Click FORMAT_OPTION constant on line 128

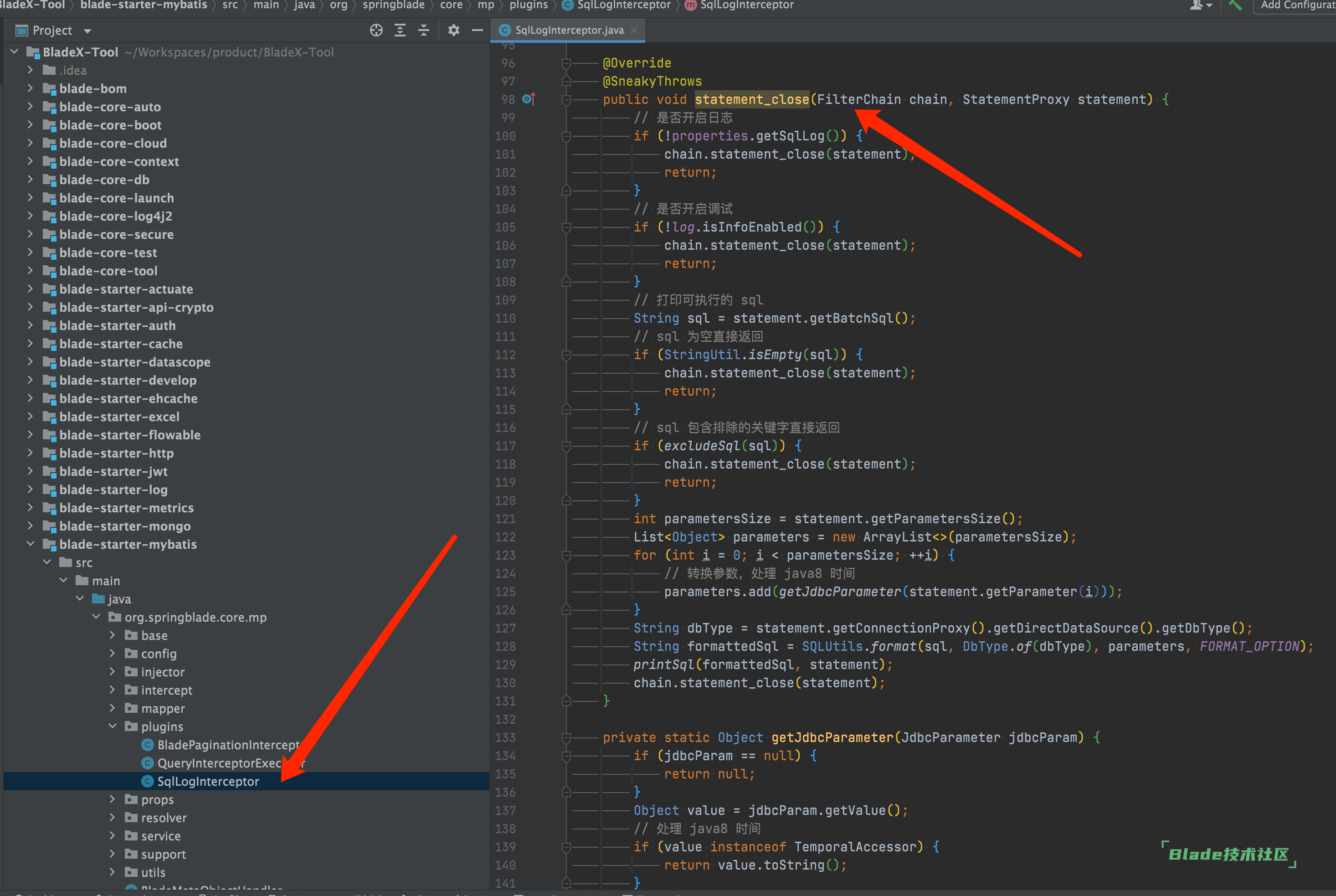[x=1249, y=646]
